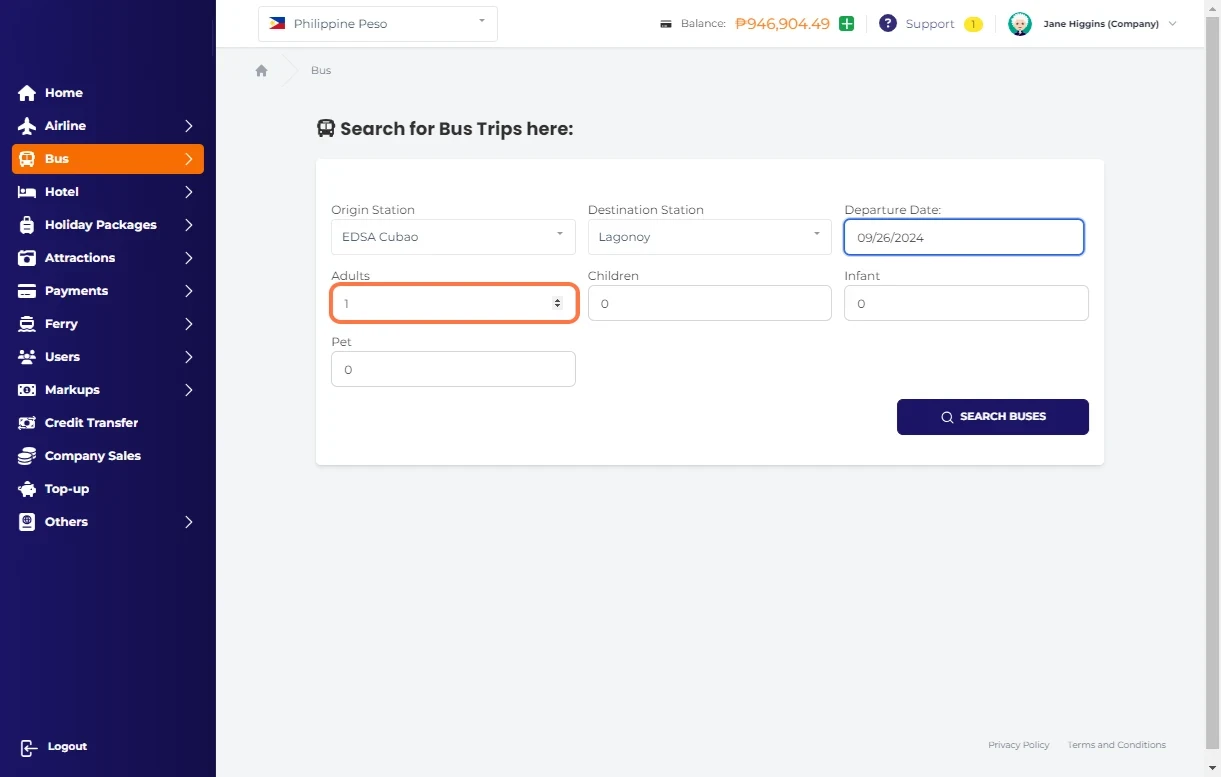Click the Logout icon in sidebar
The height and width of the screenshot is (777, 1221).
29,747
